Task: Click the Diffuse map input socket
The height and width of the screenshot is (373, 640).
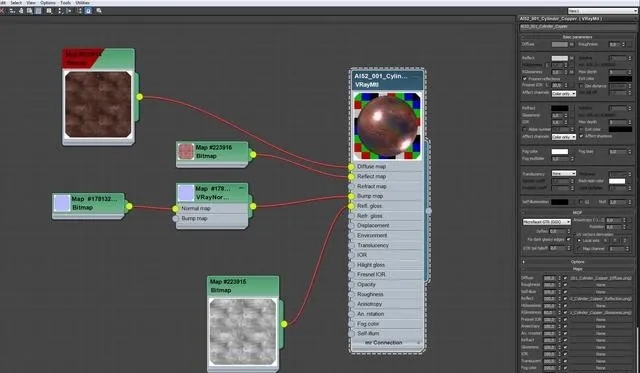Action: coord(351,167)
